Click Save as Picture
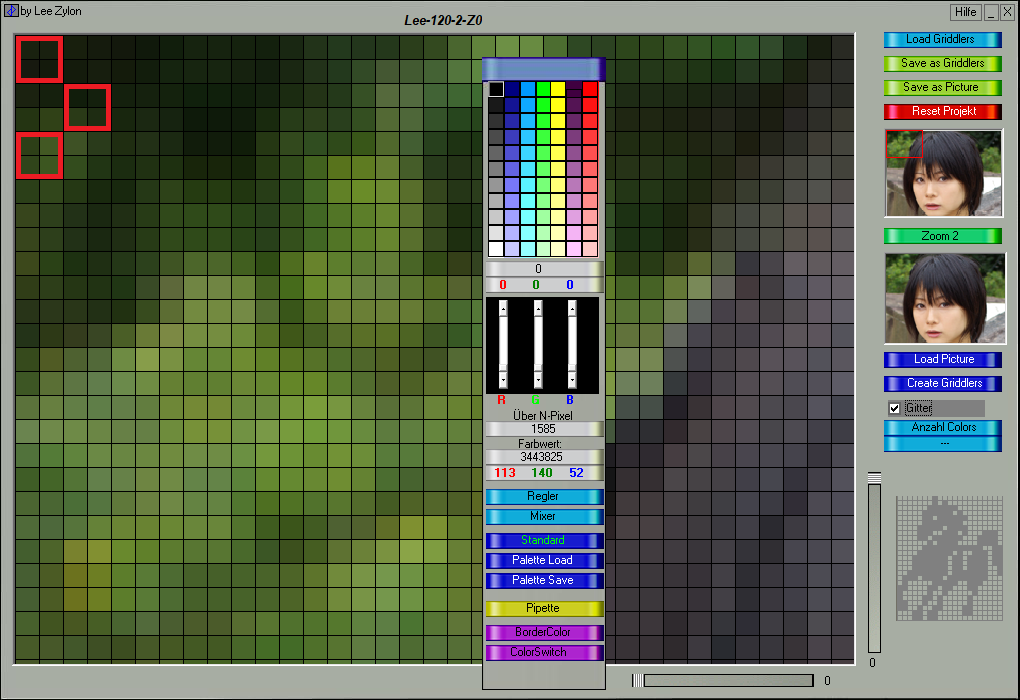The width and height of the screenshot is (1020, 700). (x=942, y=87)
